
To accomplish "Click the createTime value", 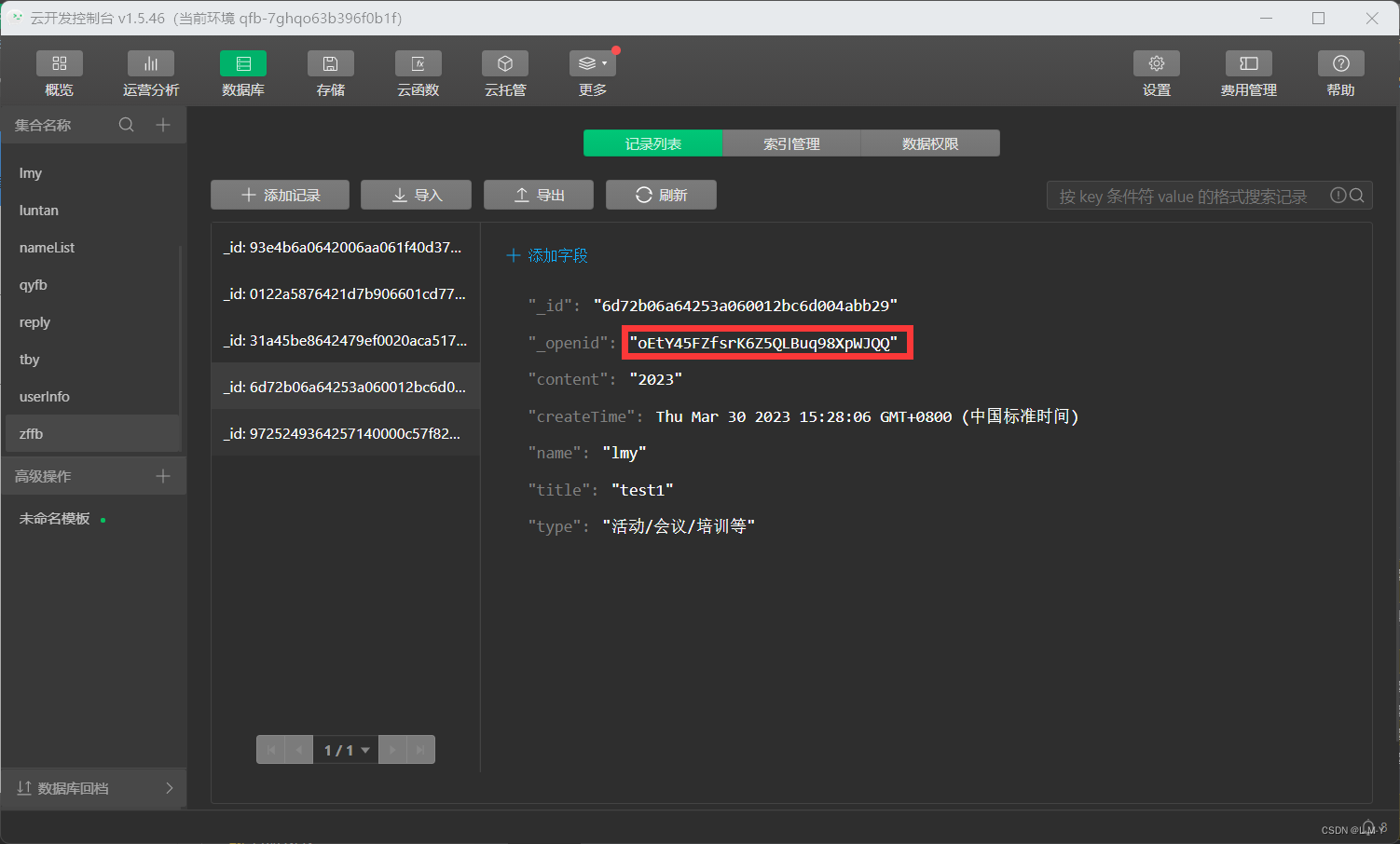I will (x=867, y=416).
